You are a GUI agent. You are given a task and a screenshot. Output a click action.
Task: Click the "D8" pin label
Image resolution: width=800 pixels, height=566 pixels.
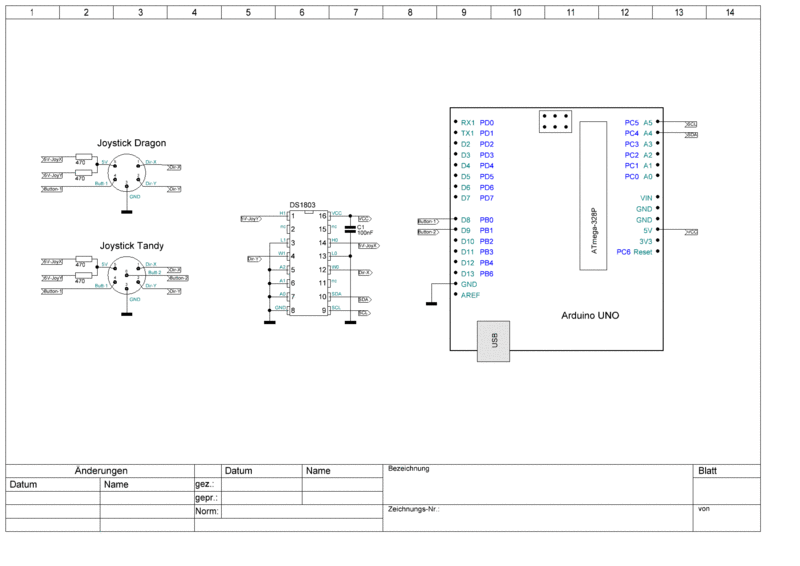(x=466, y=220)
